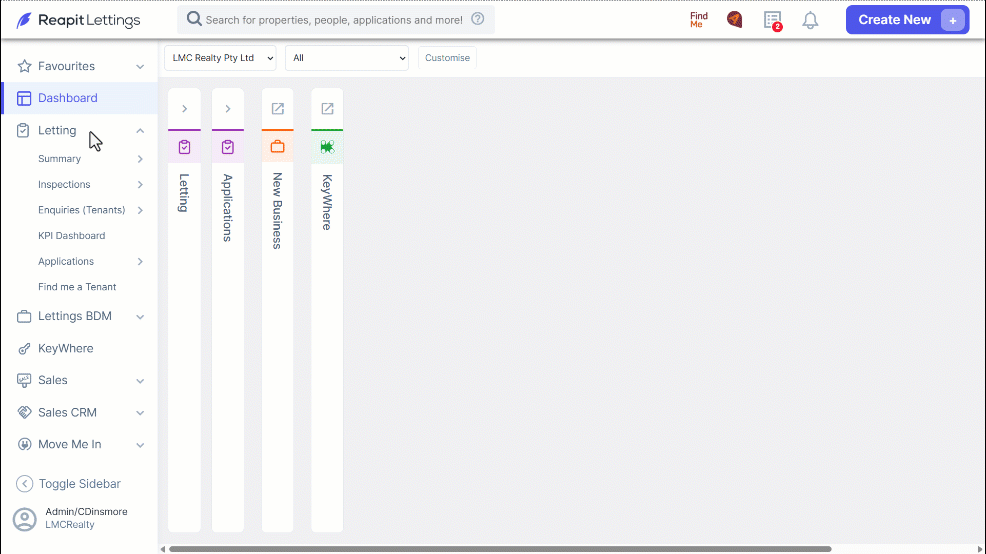Click the horizontal scrollbar at bottom

click(500, 549)
